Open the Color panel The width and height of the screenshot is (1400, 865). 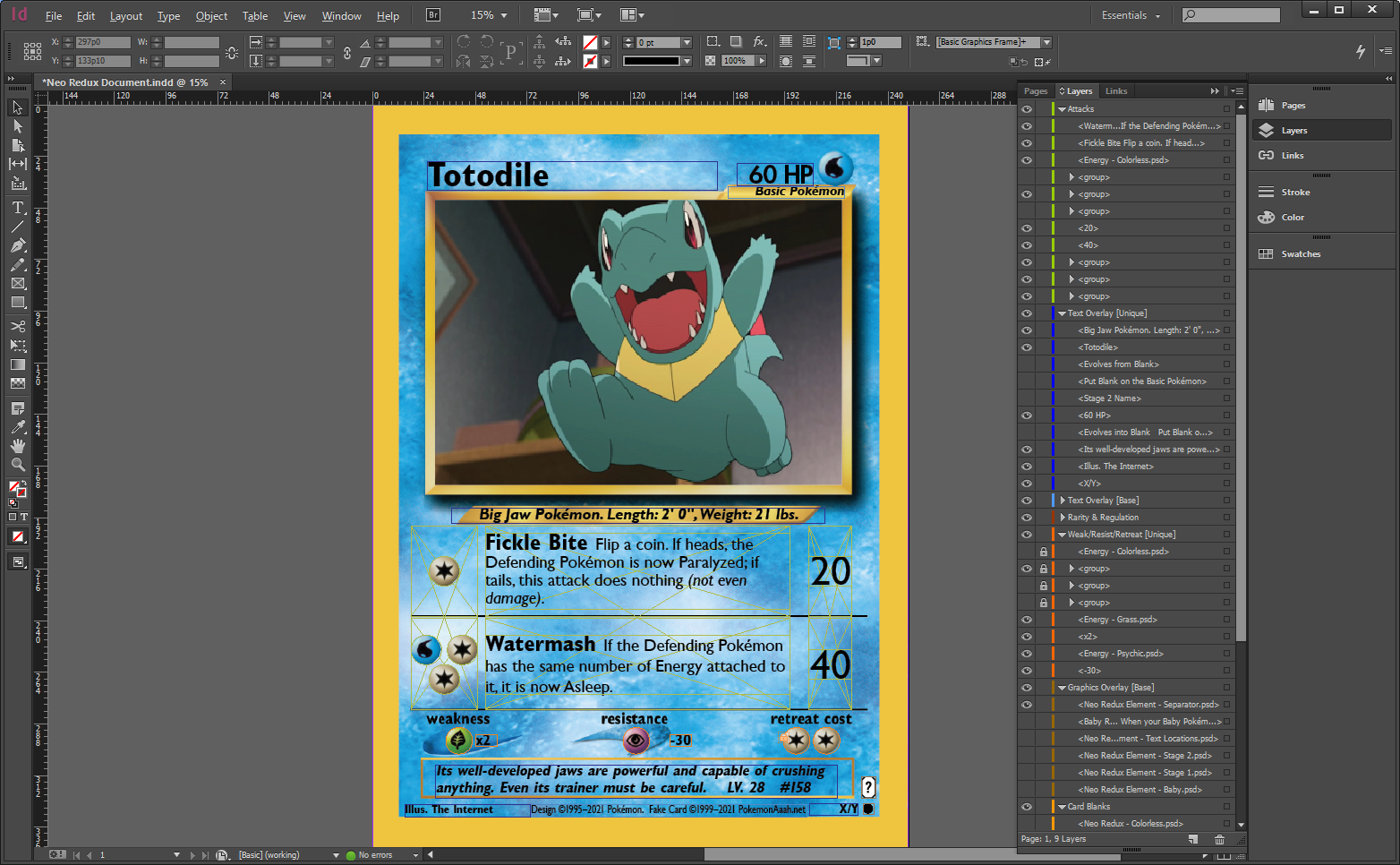click(x=1293, y=218)
